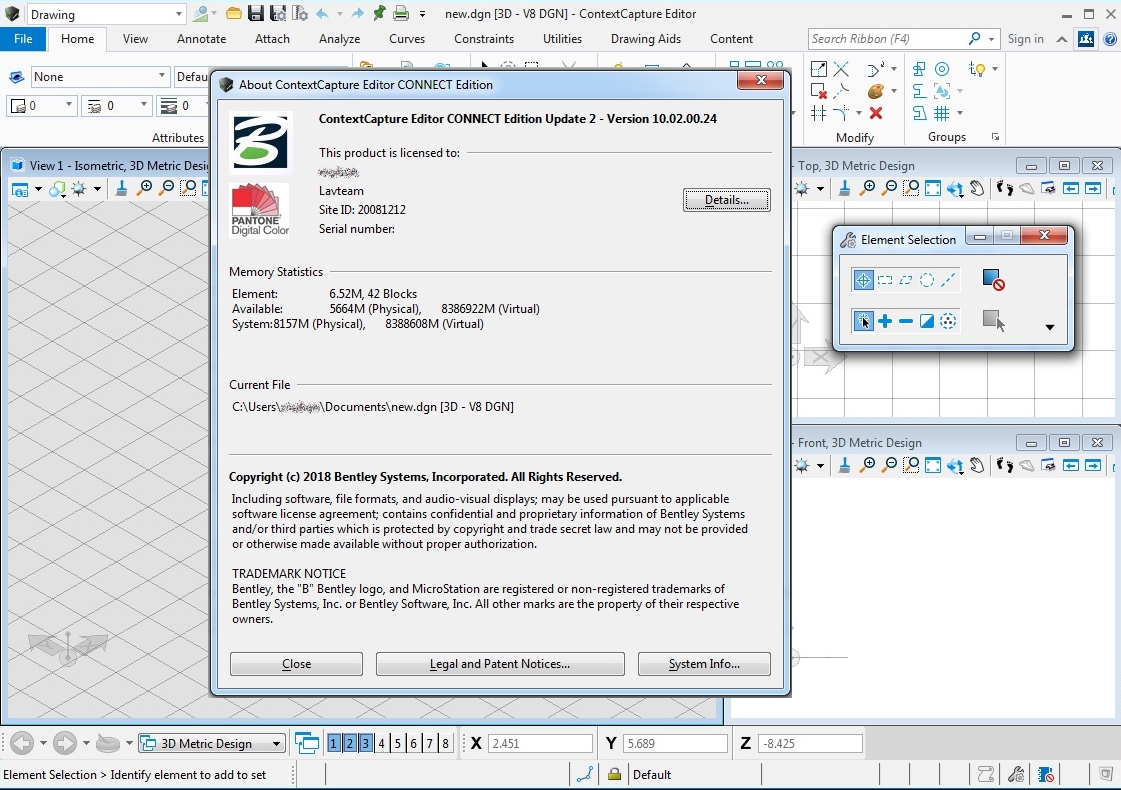This screenshot has height=790, width=1121.
Task: Switch to the View ribbon tab
Action: [135, 39]
